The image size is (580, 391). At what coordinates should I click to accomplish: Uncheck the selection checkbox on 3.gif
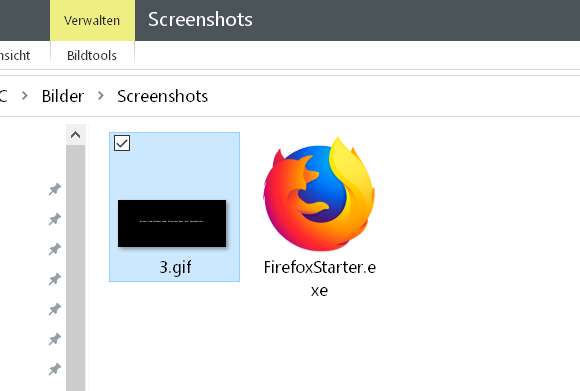pos(122,143)
